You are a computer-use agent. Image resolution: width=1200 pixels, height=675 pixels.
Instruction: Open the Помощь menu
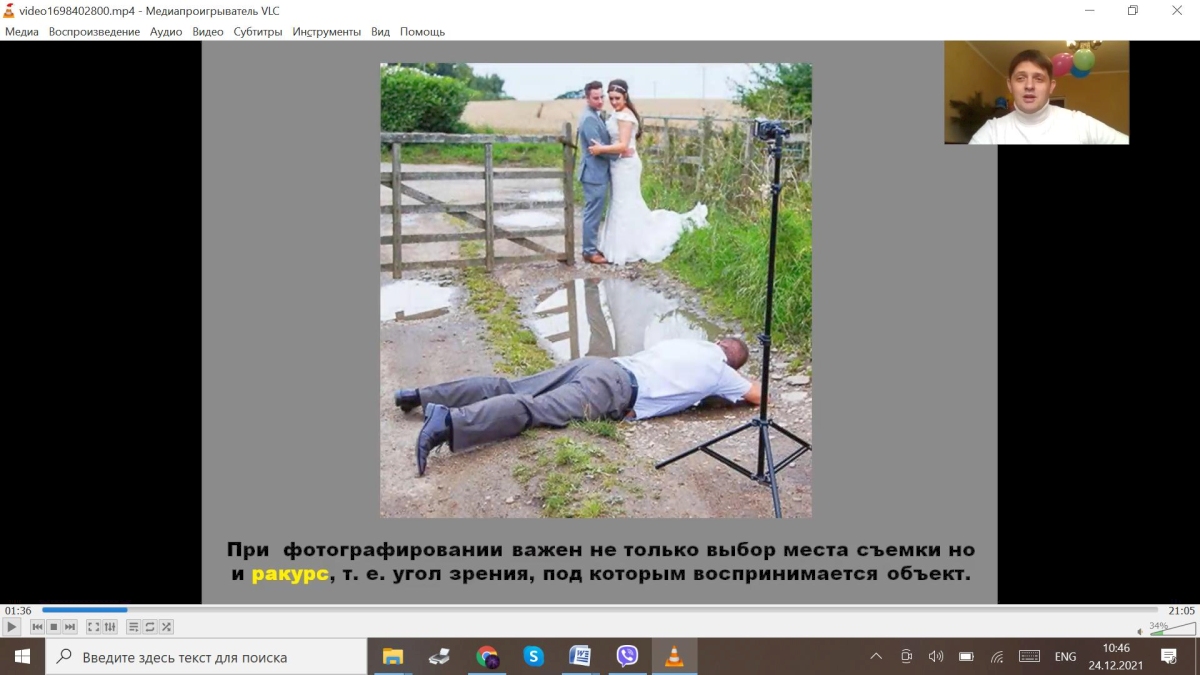click(x=422, y=32)
